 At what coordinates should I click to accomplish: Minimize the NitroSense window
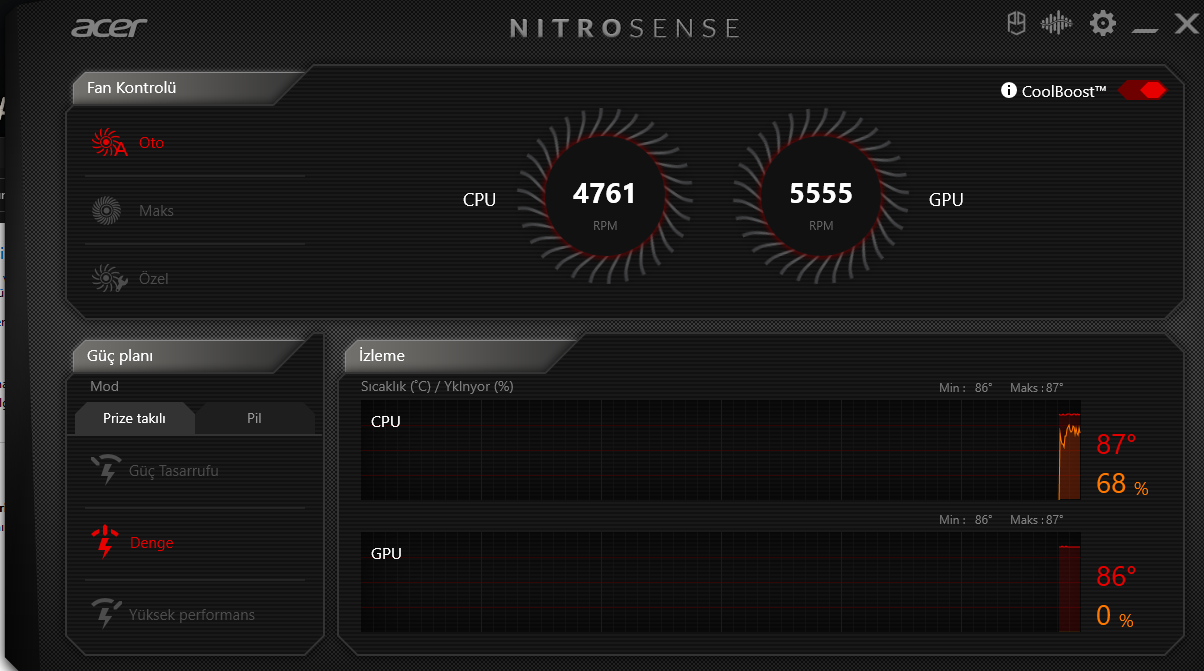point(1146,30)
